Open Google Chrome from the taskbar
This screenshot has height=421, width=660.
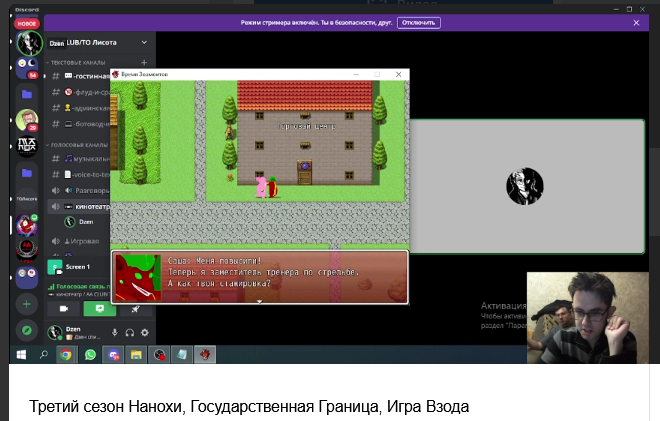click(x=66, y=355)
